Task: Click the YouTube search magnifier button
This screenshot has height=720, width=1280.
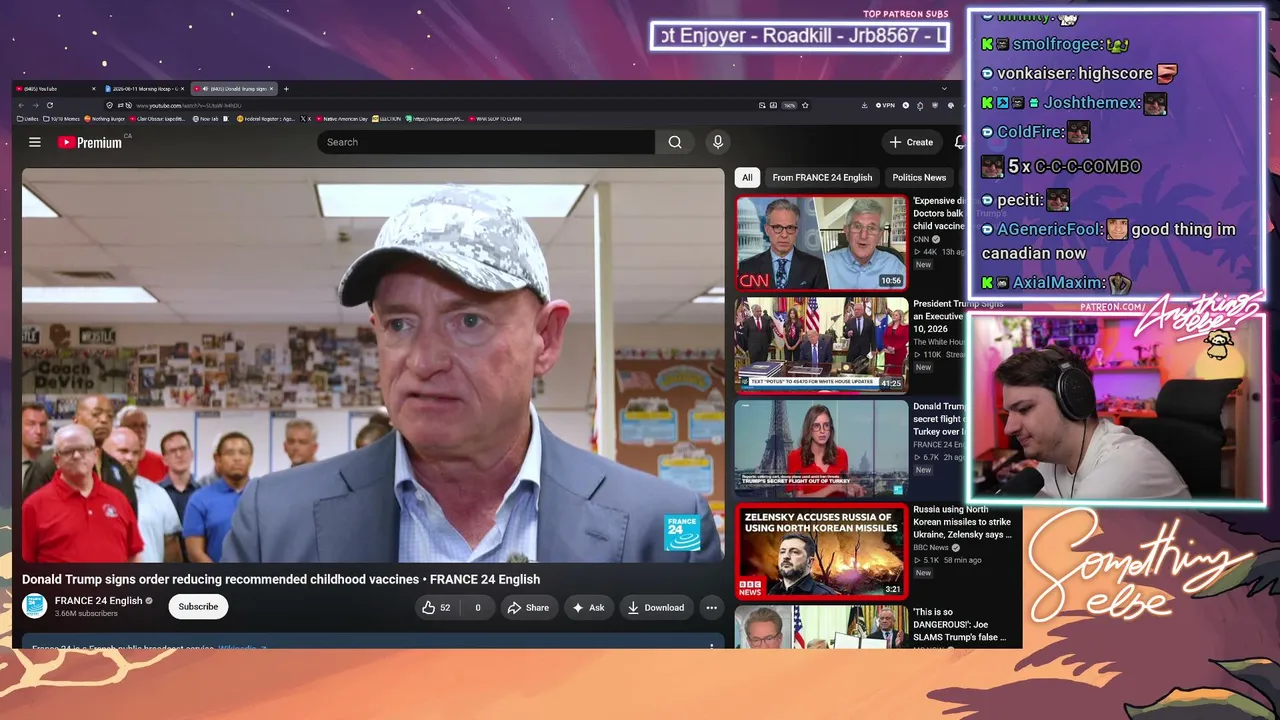Action: (x=675, y=142)
